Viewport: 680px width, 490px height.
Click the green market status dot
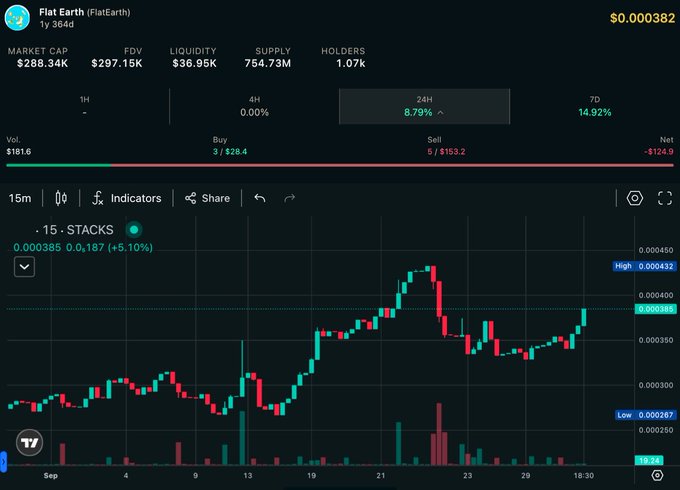pyautogui.click(x=134, y=229)
